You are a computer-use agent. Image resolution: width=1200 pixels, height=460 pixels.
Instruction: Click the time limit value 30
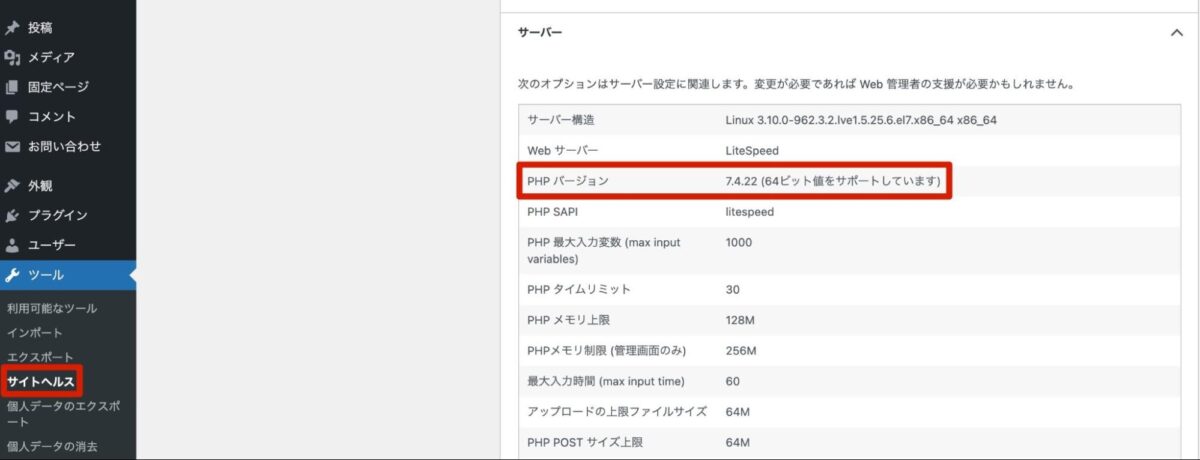[732, 289]
